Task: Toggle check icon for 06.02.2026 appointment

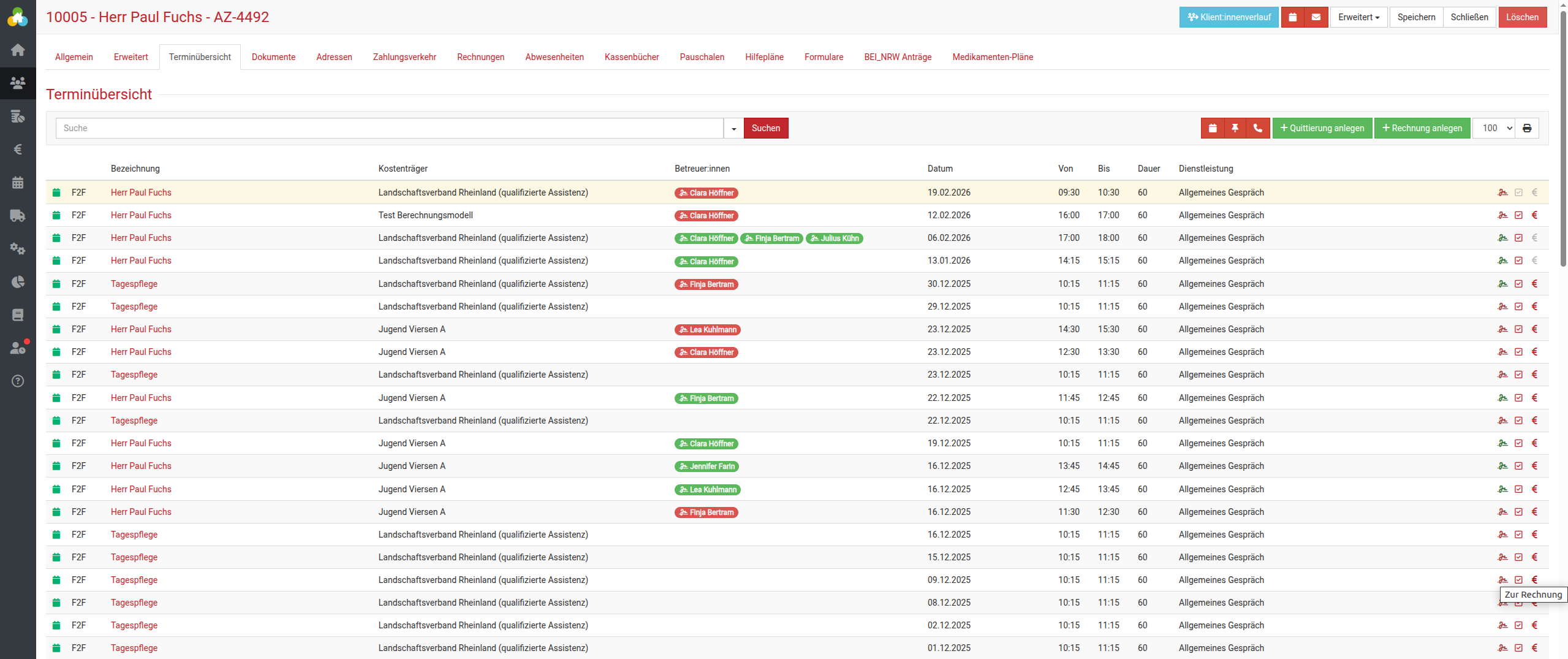Action: (1518, 238)
